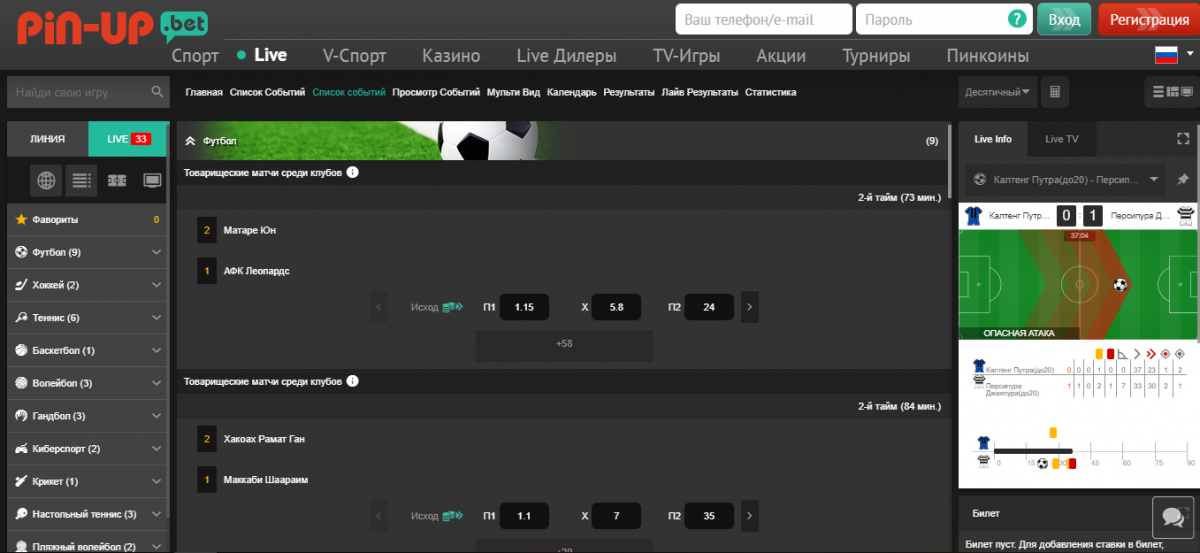Switch to list layout icon top right
The height and width of the screenshot is (553, 1200).
pos(1158,92)
